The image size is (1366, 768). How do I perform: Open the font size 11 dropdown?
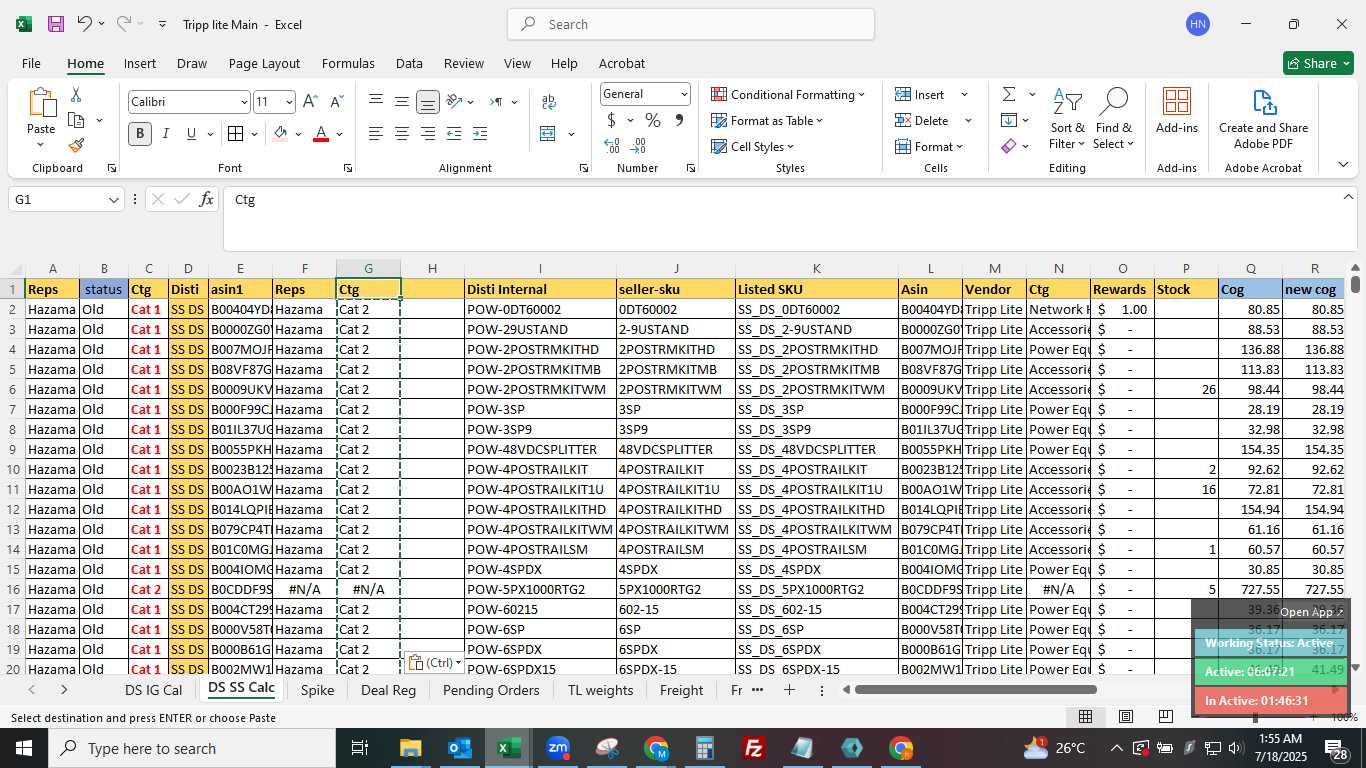coord(289,102)
